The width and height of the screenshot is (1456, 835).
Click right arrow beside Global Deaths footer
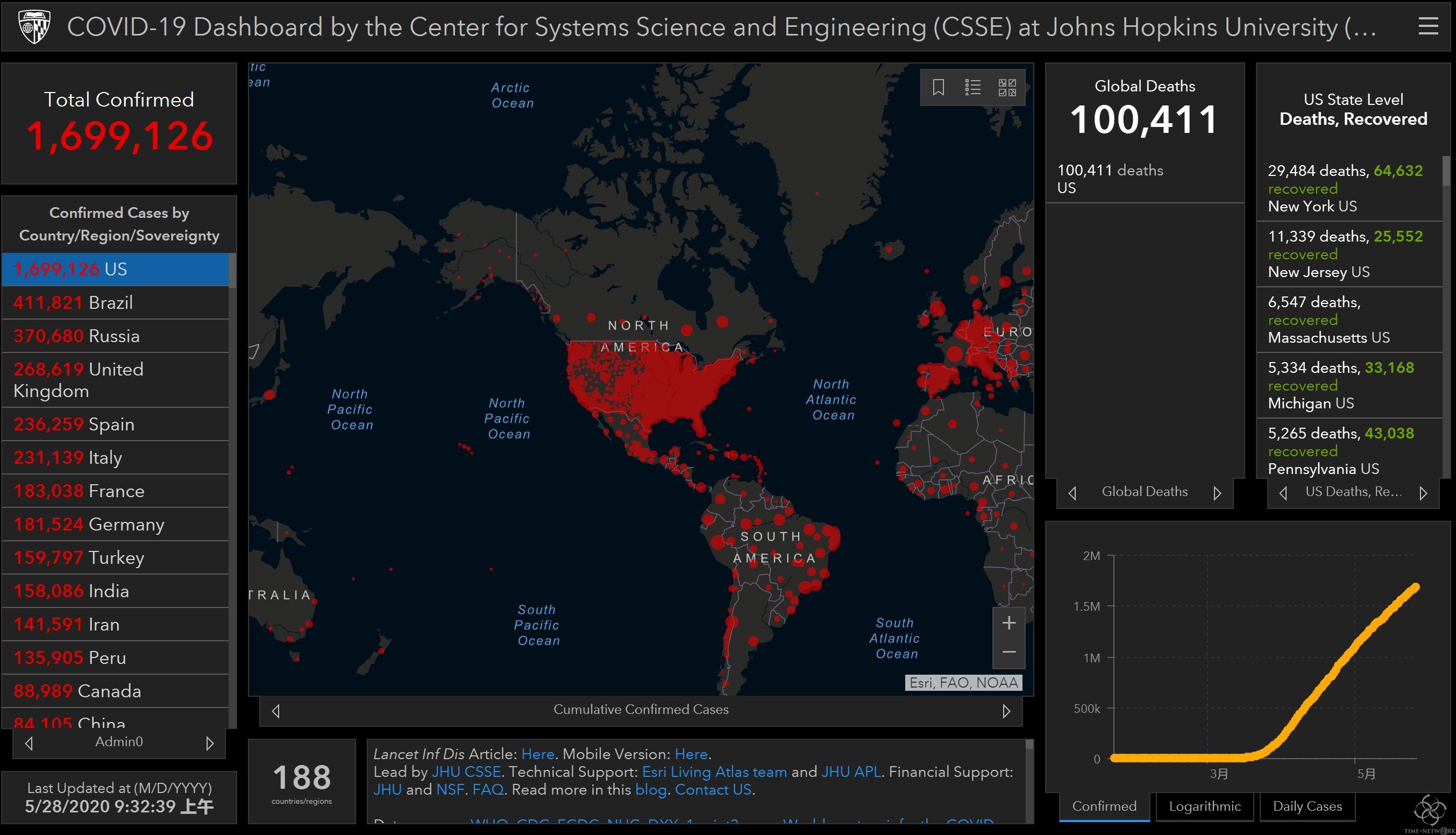pyautogui.click(x=1217, y=493)
